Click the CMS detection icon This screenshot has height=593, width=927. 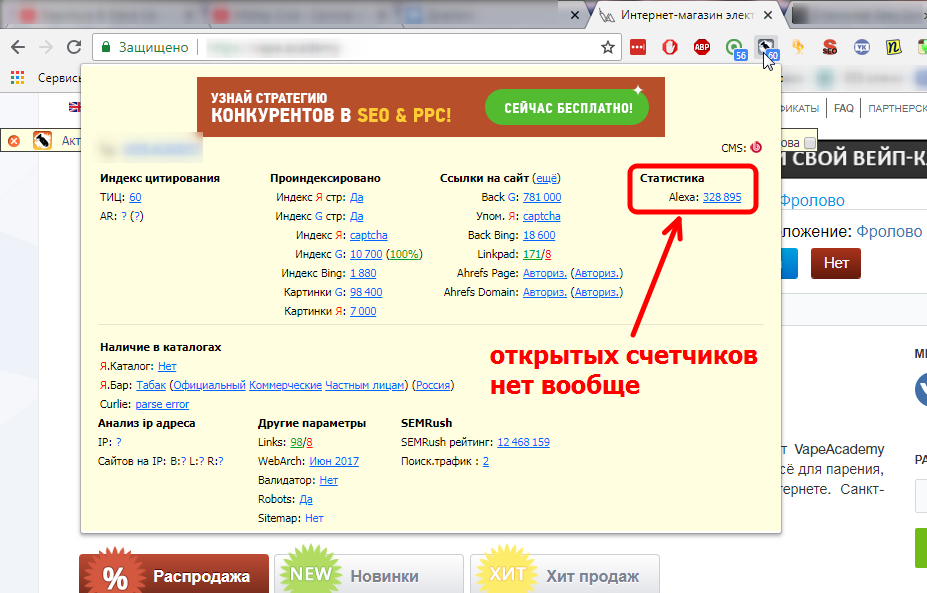(x=756, y=147)
